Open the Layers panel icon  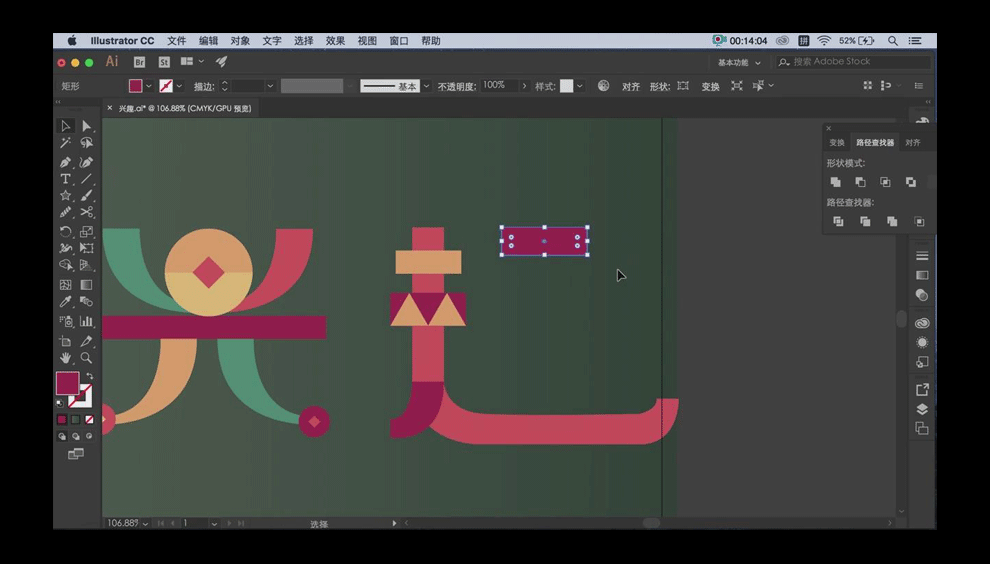pyautogui.click(x=922, y=409)
